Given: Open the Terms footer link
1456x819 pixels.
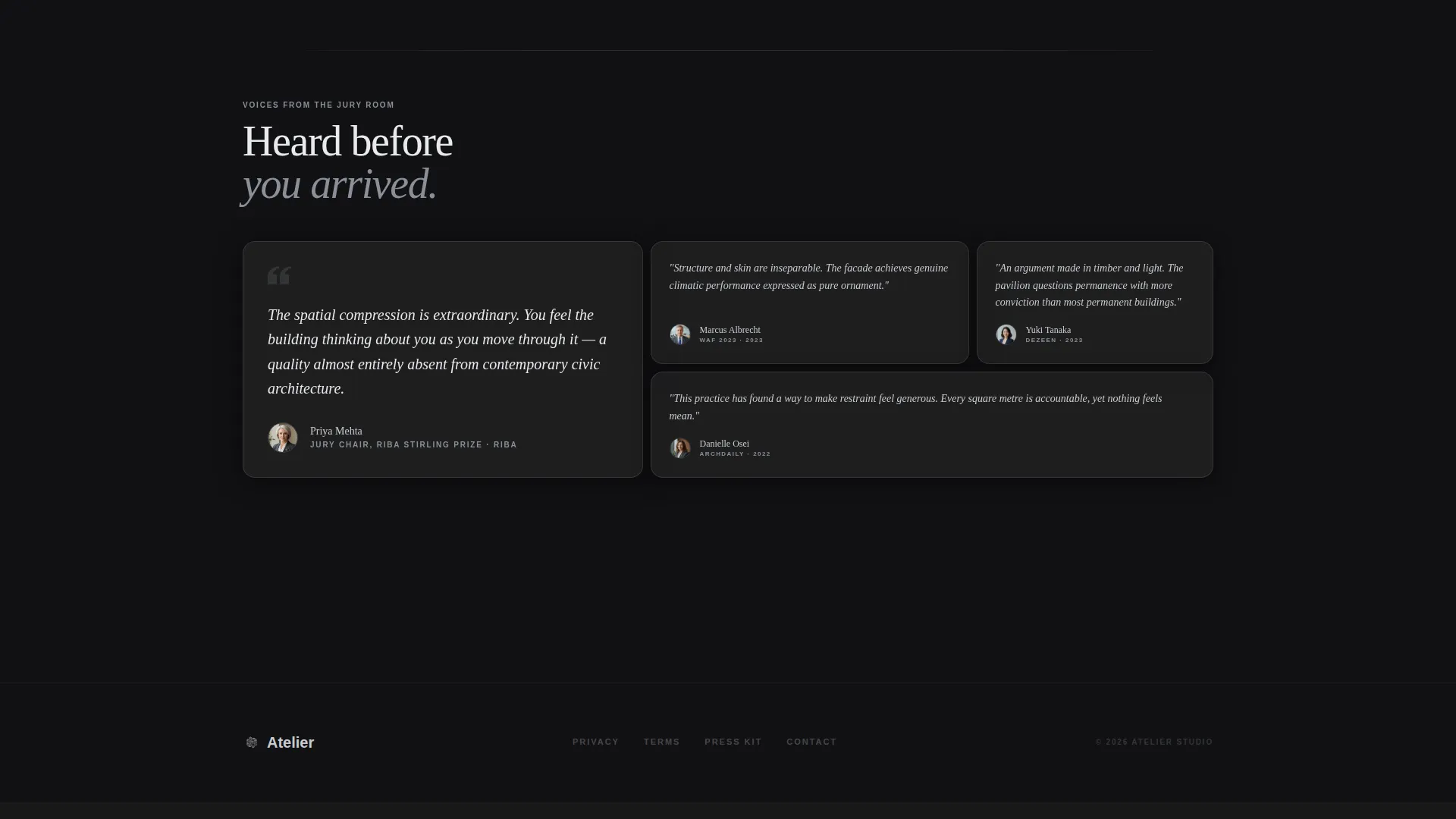Looking at the screenshot, I should pyautogui.click(x=661, y=742).
